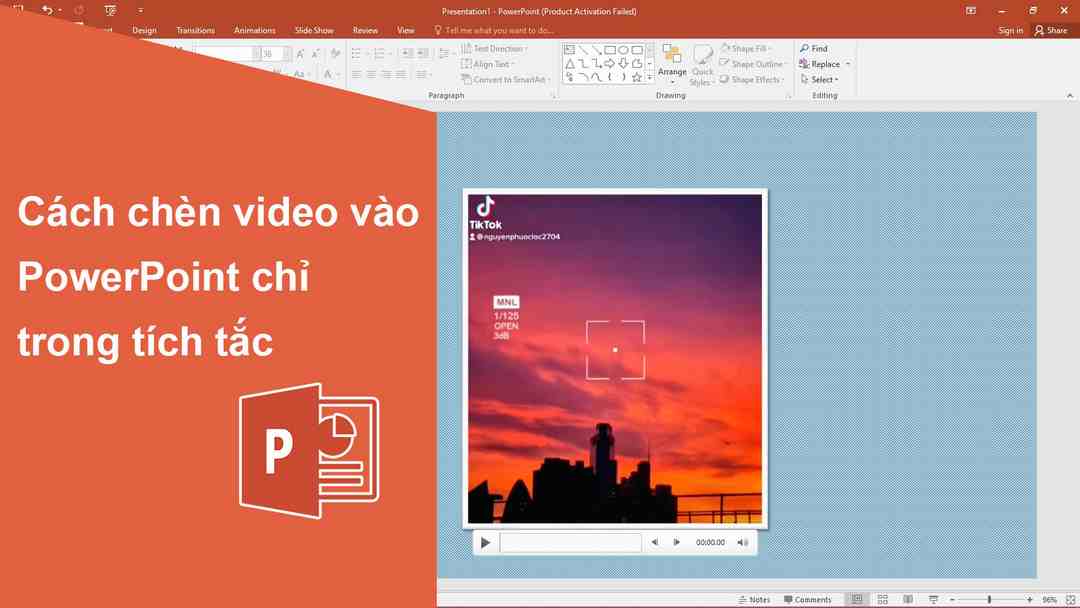Step the video forward
Viewport: 1080px width, 608px height.
coord(676,543)
